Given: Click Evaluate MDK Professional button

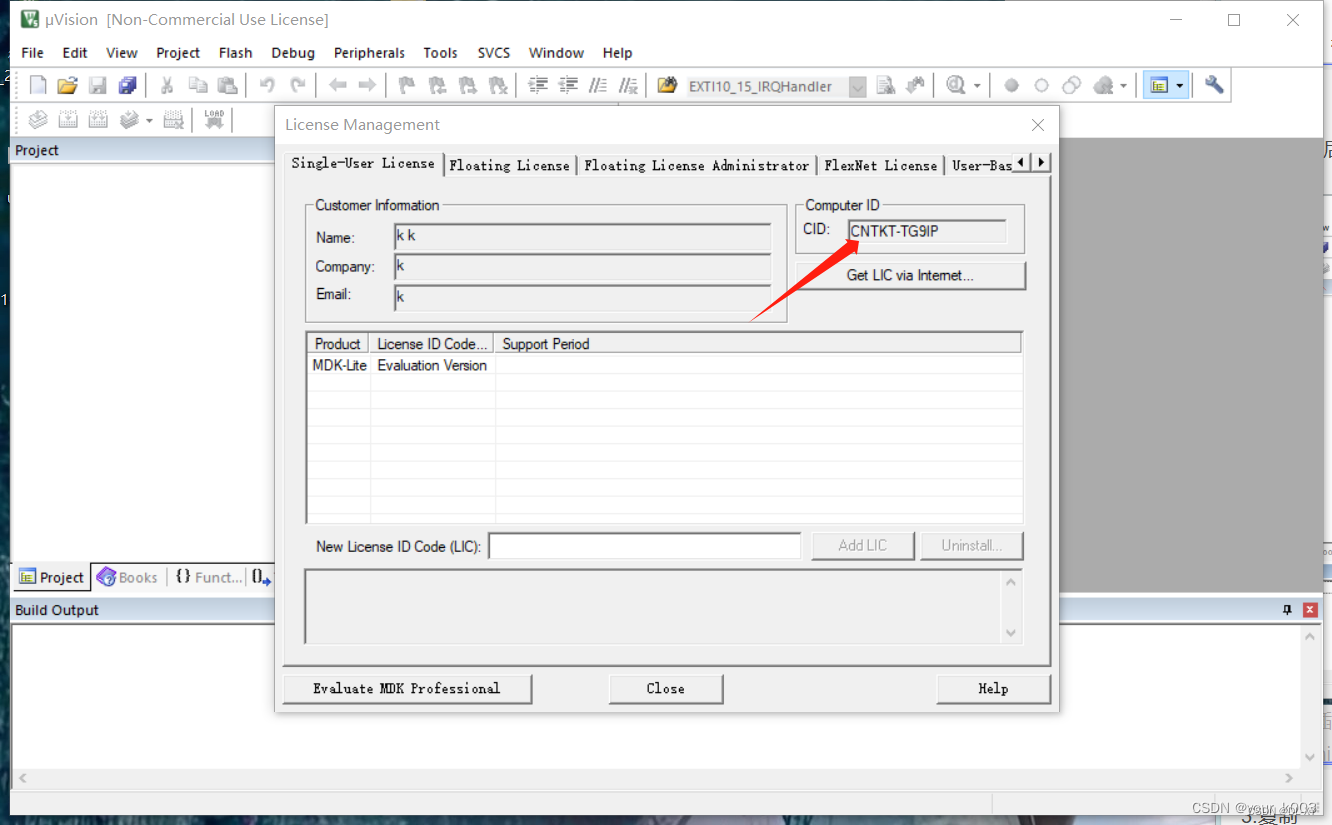Looking at the screenshot, I should pos(407,688).
